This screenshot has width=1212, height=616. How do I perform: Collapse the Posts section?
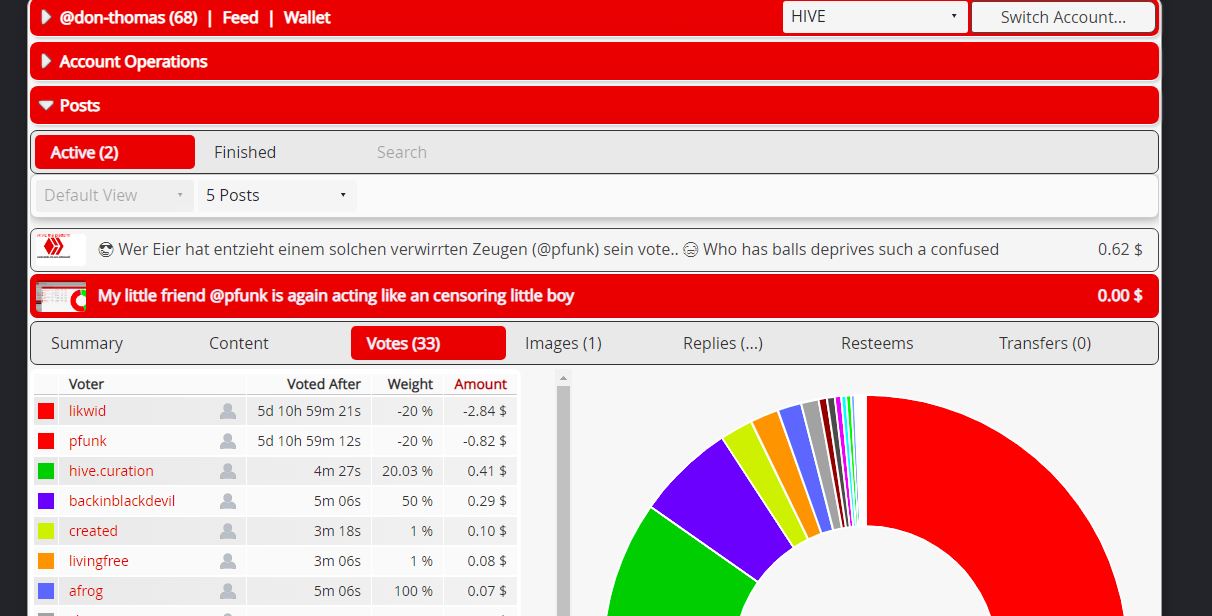pos(46,105)
